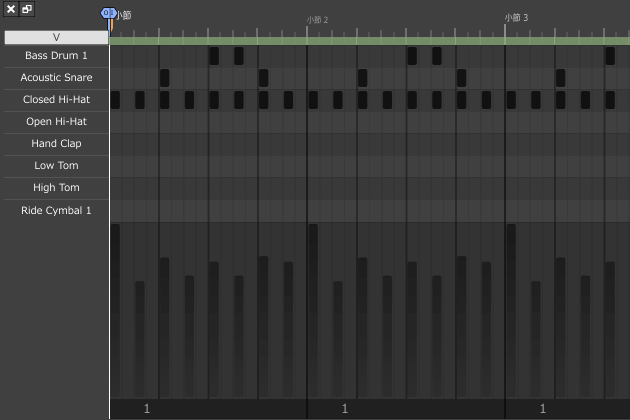The image size is (630, 420).
Task: Jump to the 小節 3 ruler marker
Action: 516,18
